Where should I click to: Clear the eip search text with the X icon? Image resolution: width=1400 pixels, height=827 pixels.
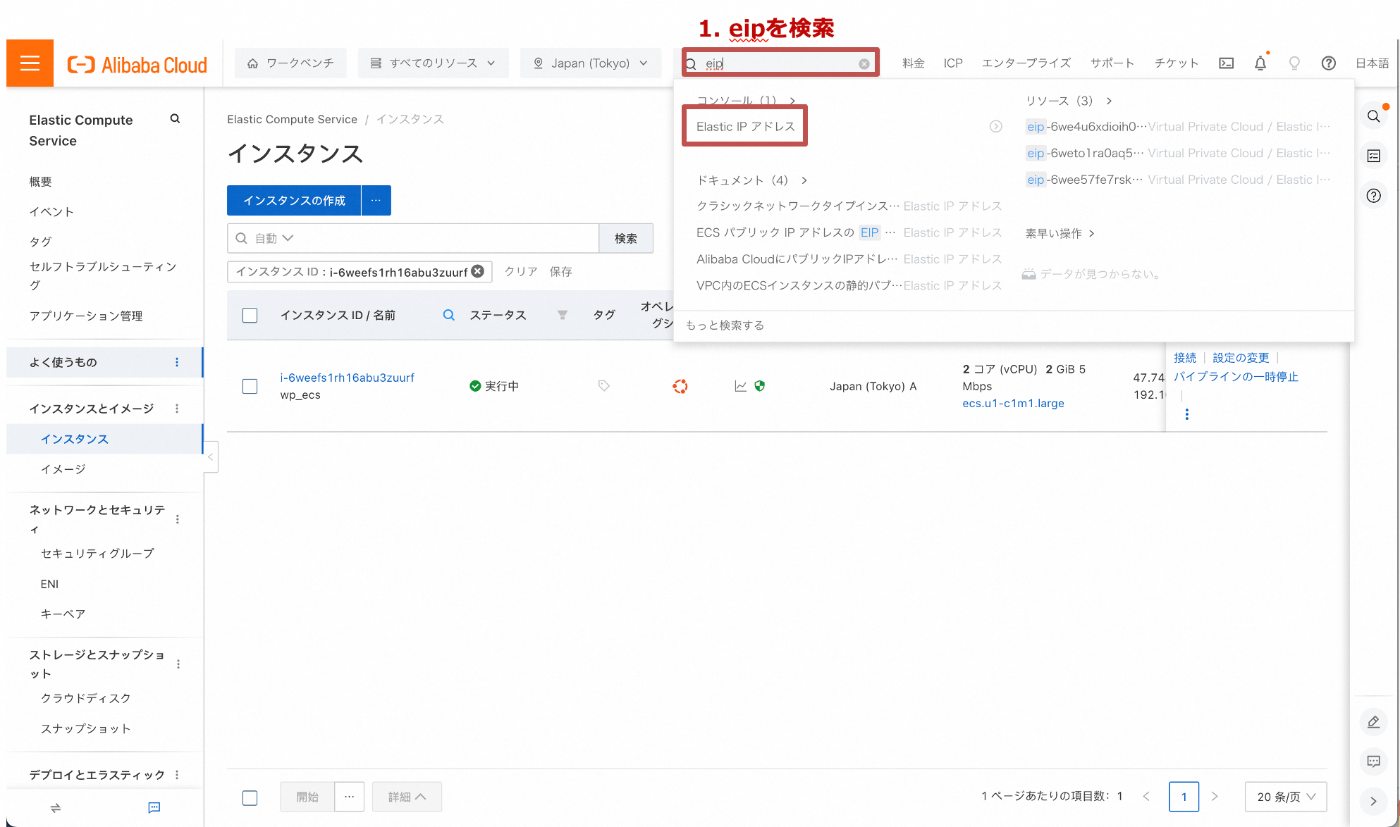pyautogui.click(x=864, y=64)
